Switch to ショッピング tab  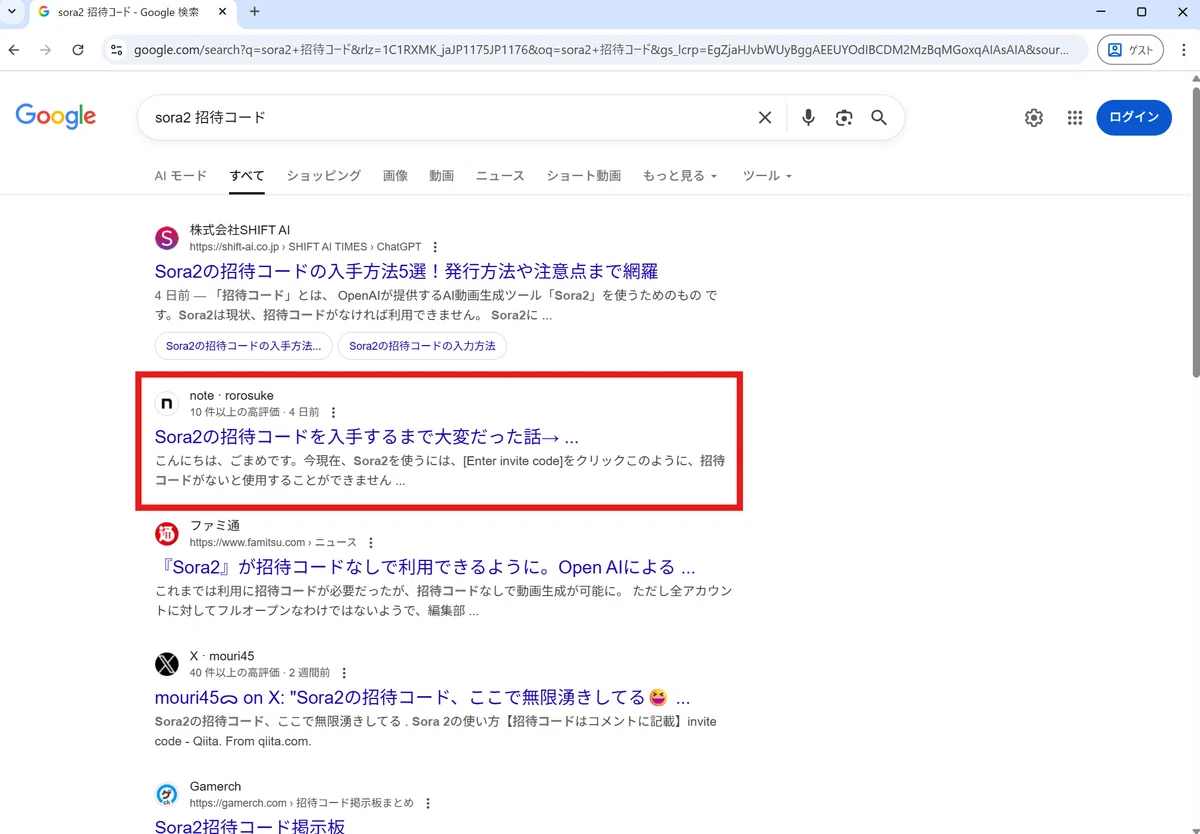(x=324, y=175)
